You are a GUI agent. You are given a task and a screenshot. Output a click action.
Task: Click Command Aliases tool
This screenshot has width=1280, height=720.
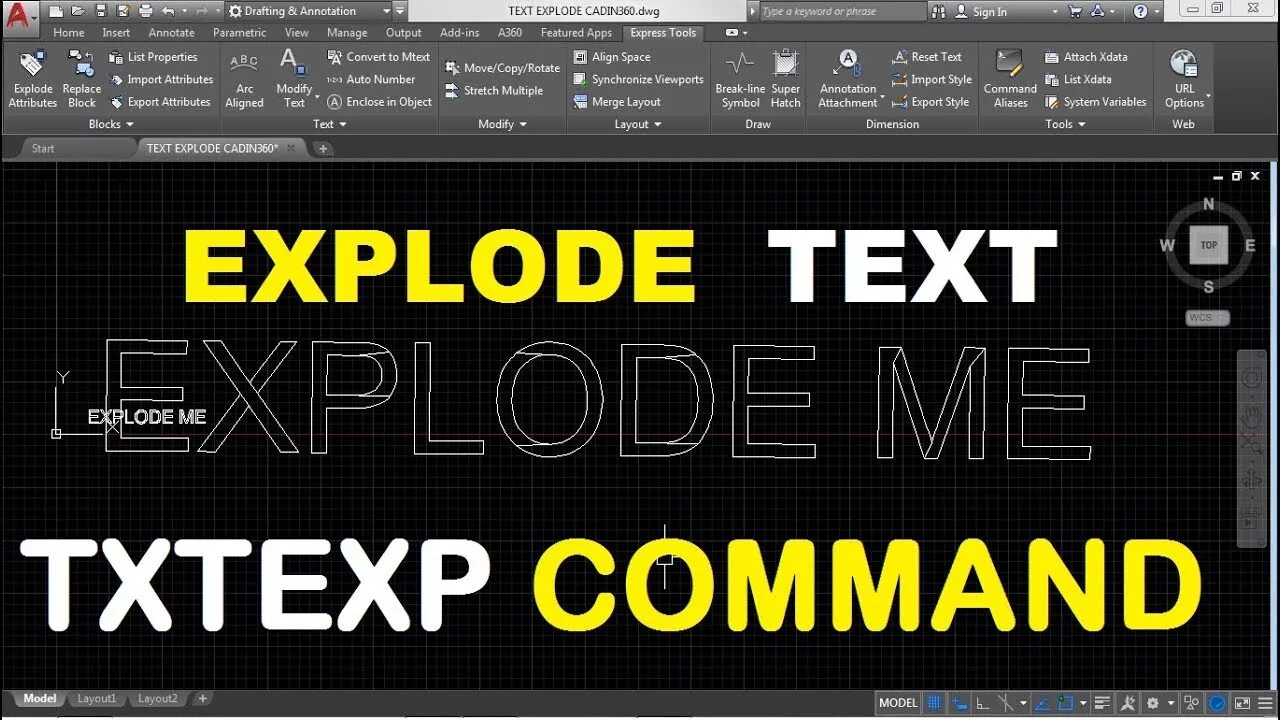coord(1010,79)
